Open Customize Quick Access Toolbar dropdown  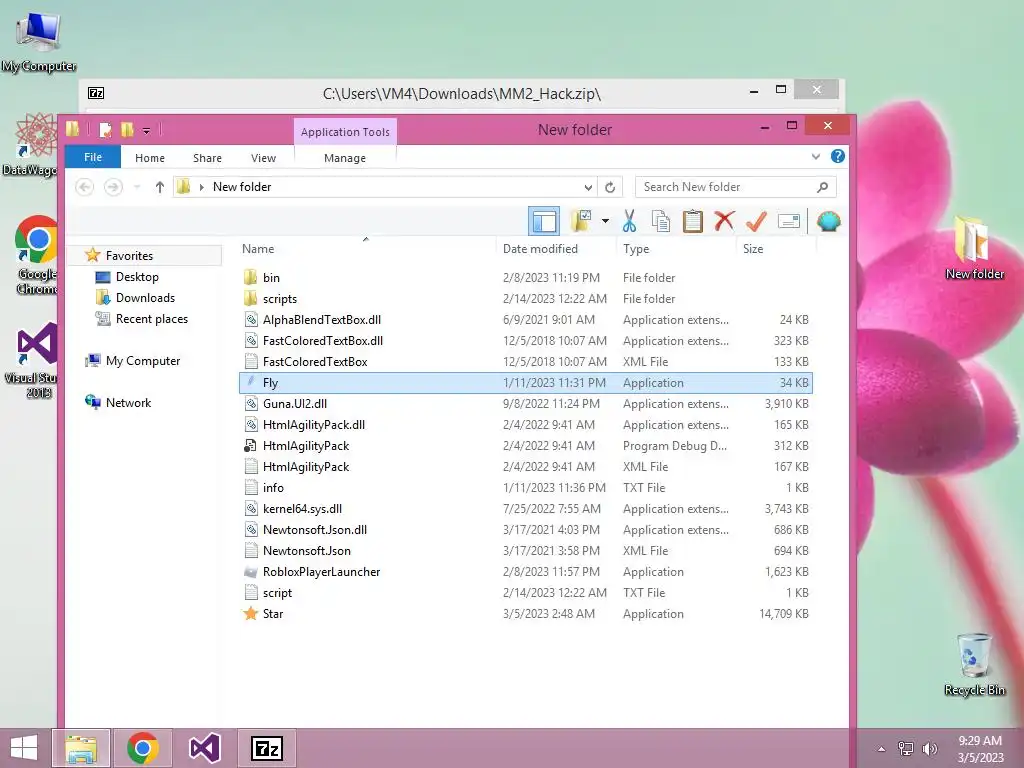coord(146,131)
